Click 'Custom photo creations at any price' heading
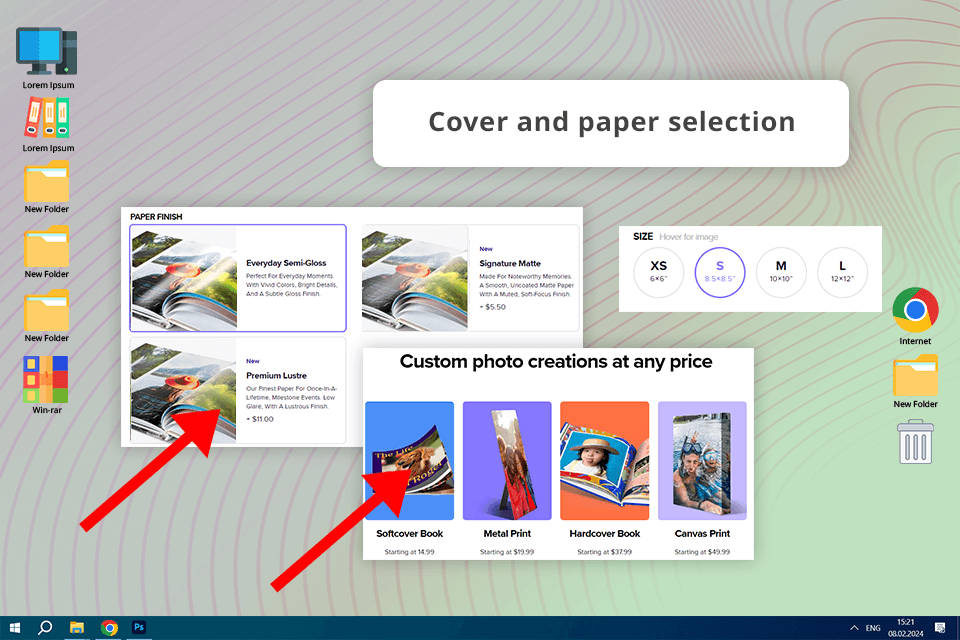Image resolution: width=960 pixels, height=640 pixels. pos(556,362)
